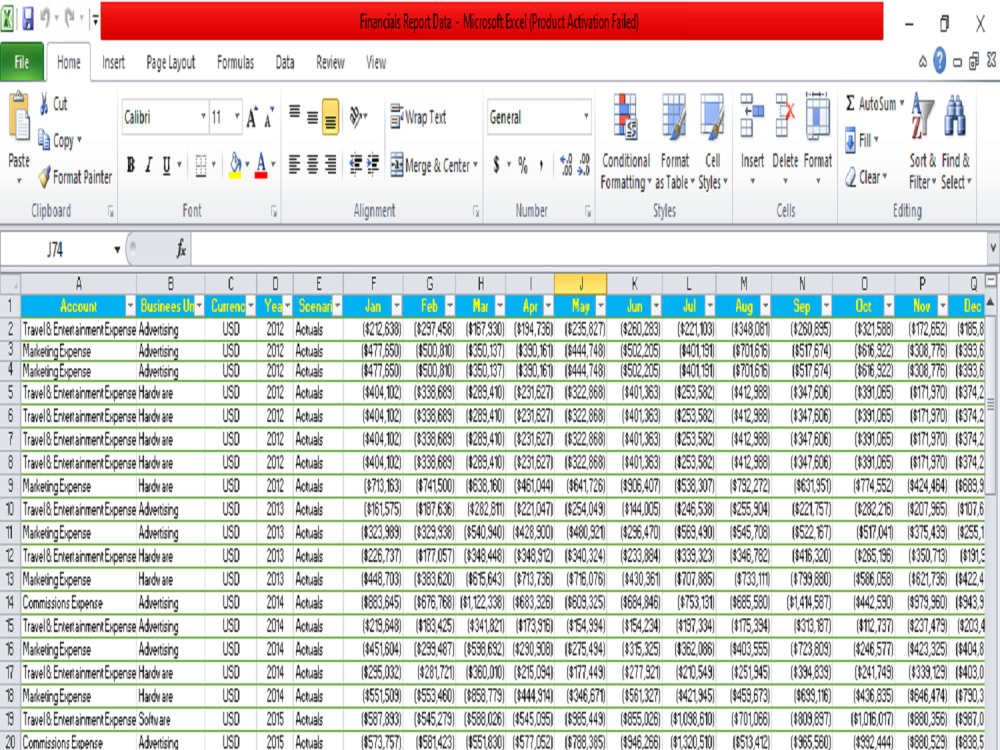Screen dimensions: 1000x750
Task: Switch to Page Layout tab
Action: click(x=171, y=62)
